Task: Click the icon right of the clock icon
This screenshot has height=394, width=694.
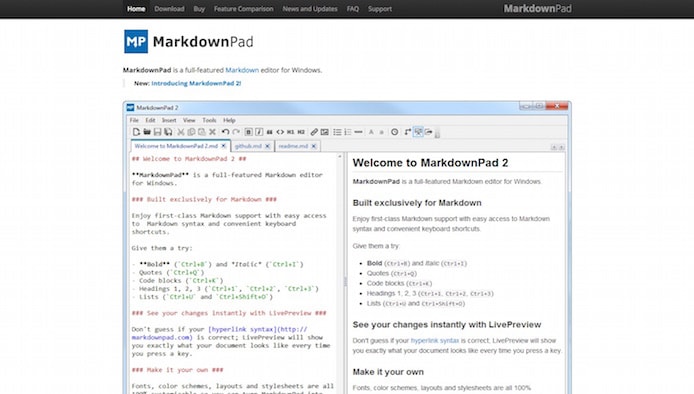Action: click(x=407, y=132)
